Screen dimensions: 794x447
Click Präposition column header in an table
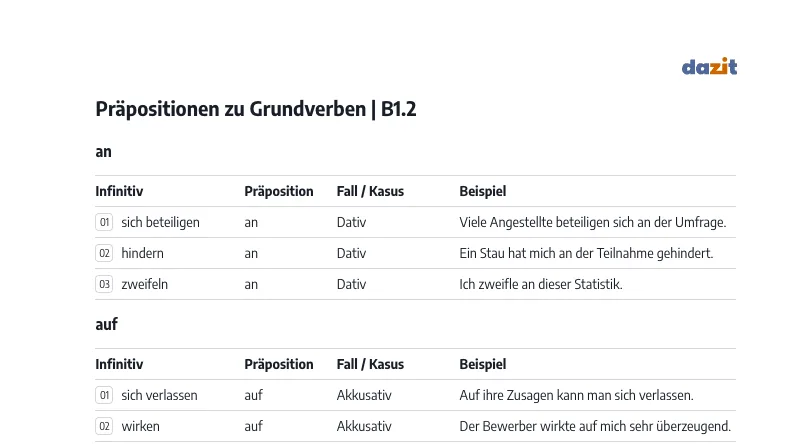tap(279, 191)
